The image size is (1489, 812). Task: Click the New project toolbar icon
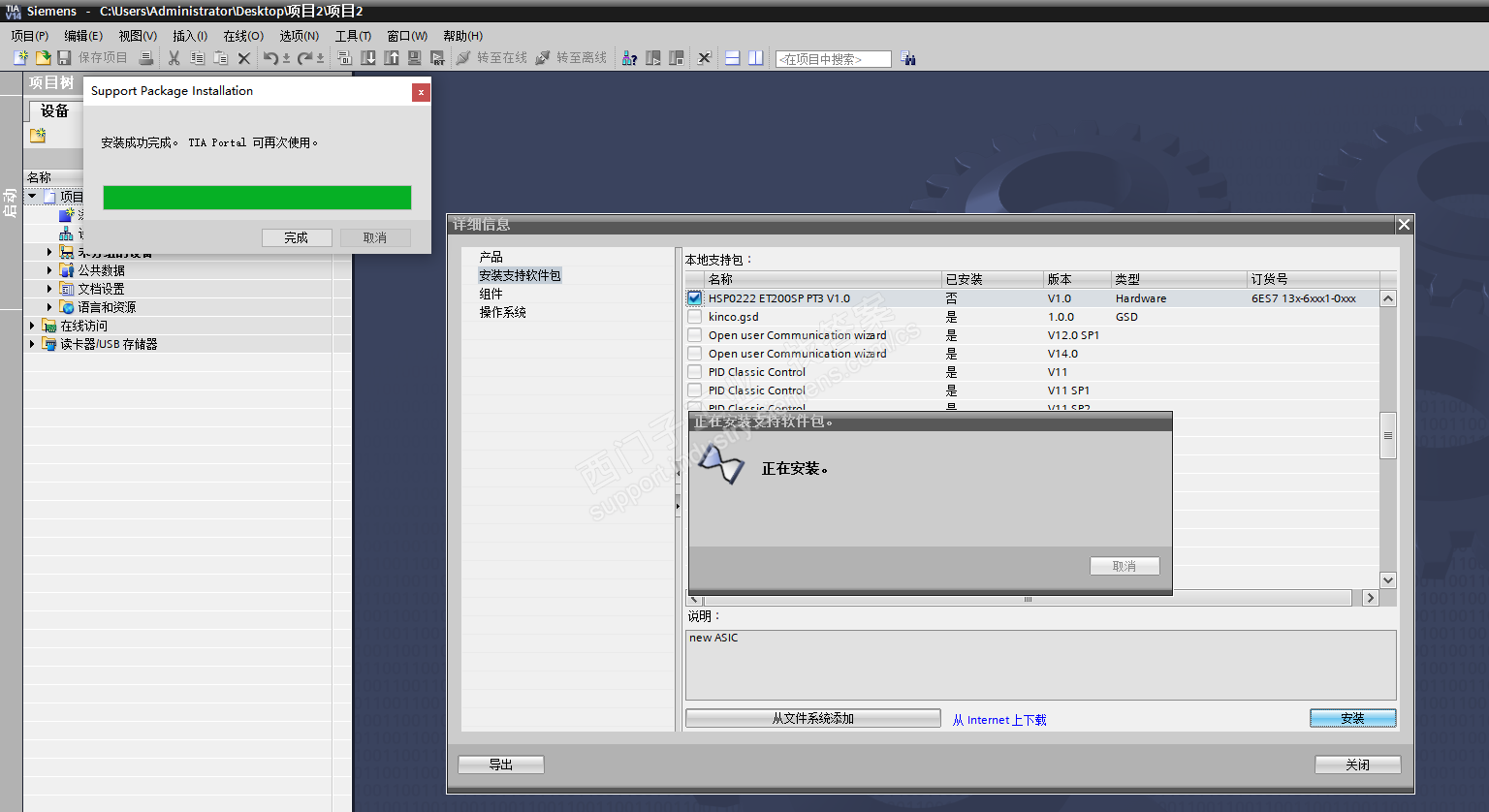point(20,58)
